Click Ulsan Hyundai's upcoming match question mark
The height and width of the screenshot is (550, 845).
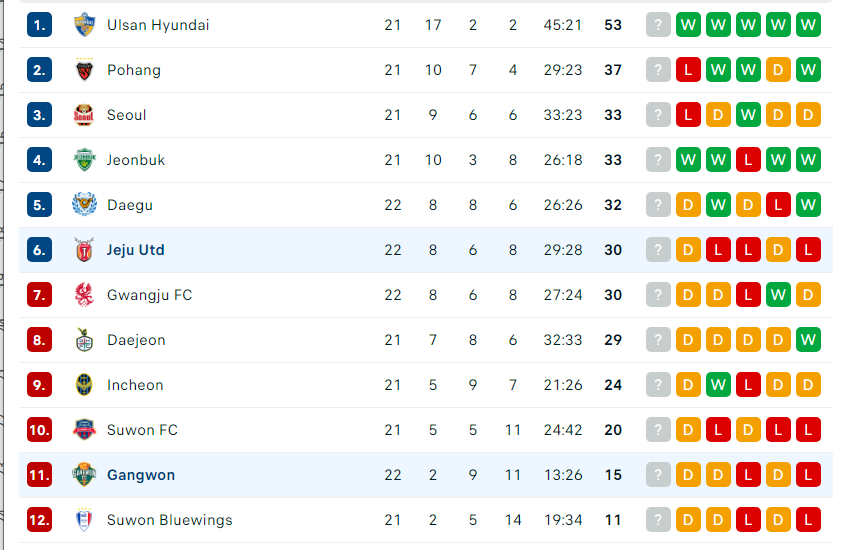658,25
